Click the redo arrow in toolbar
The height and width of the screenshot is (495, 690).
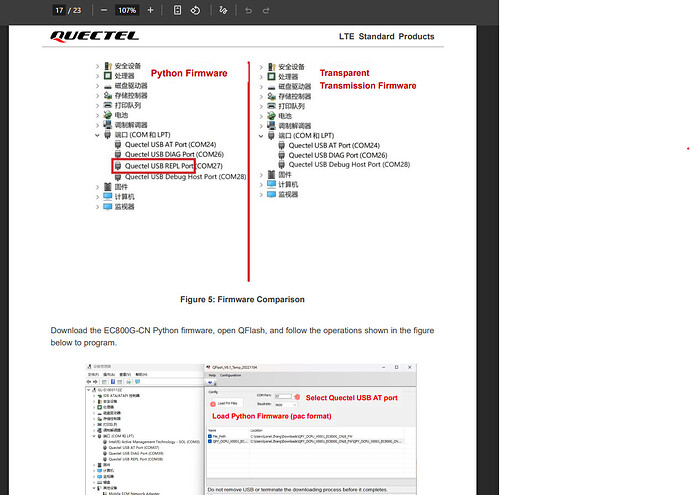(x=266, y=10)
